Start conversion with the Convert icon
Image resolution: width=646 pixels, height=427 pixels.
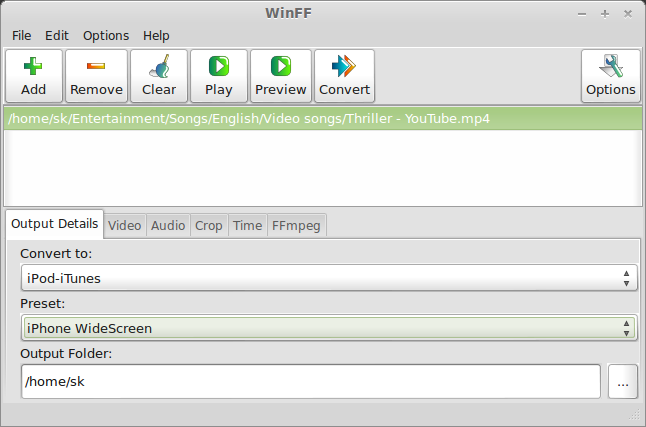[344, 68]
